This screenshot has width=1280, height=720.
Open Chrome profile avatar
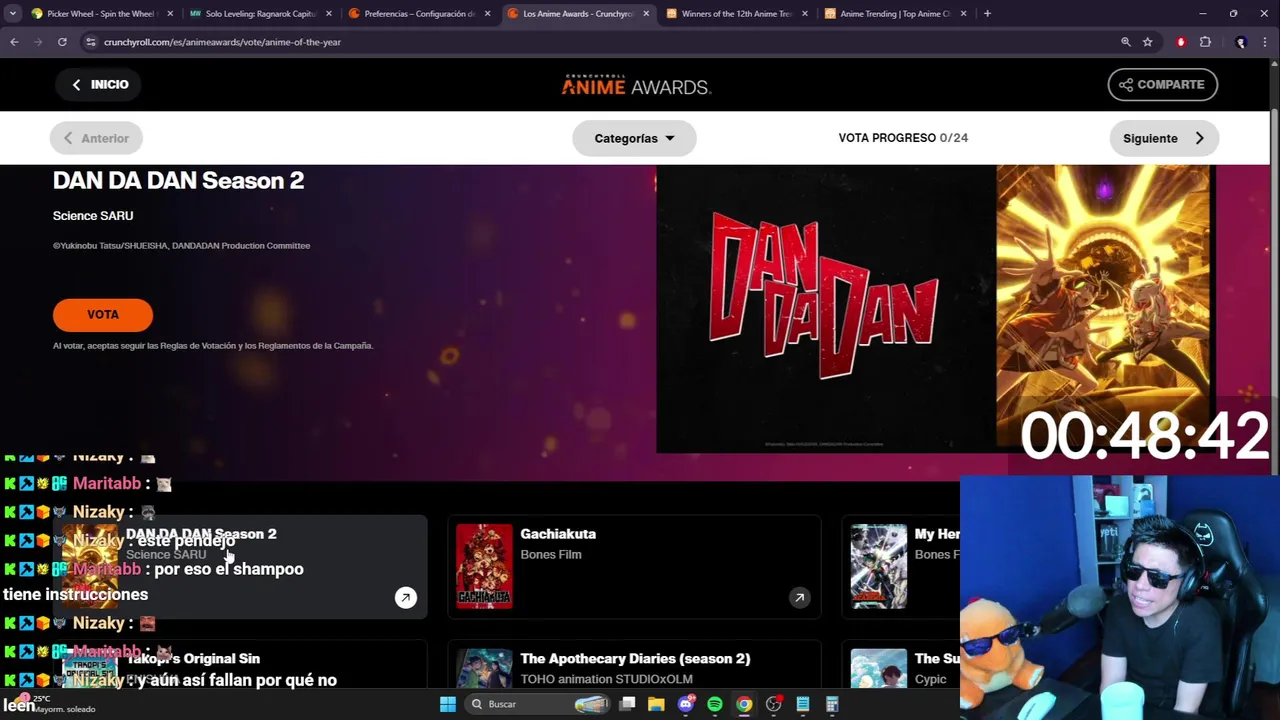[1241, 42]
